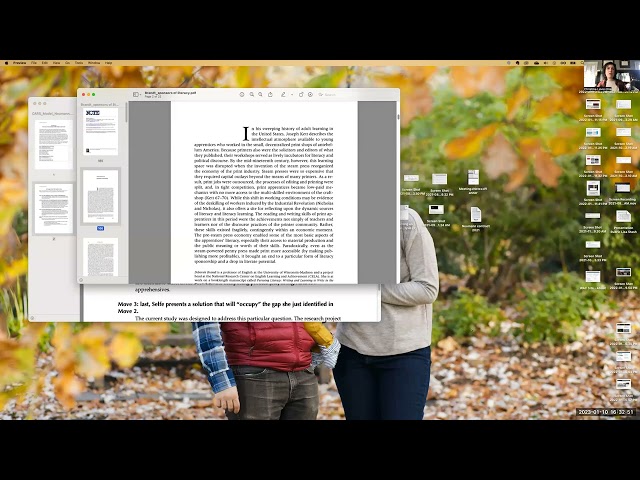The image size is (640, 480).
Task: Click the drop-cap paragraph in the PDF page
Action: point(264,195)
